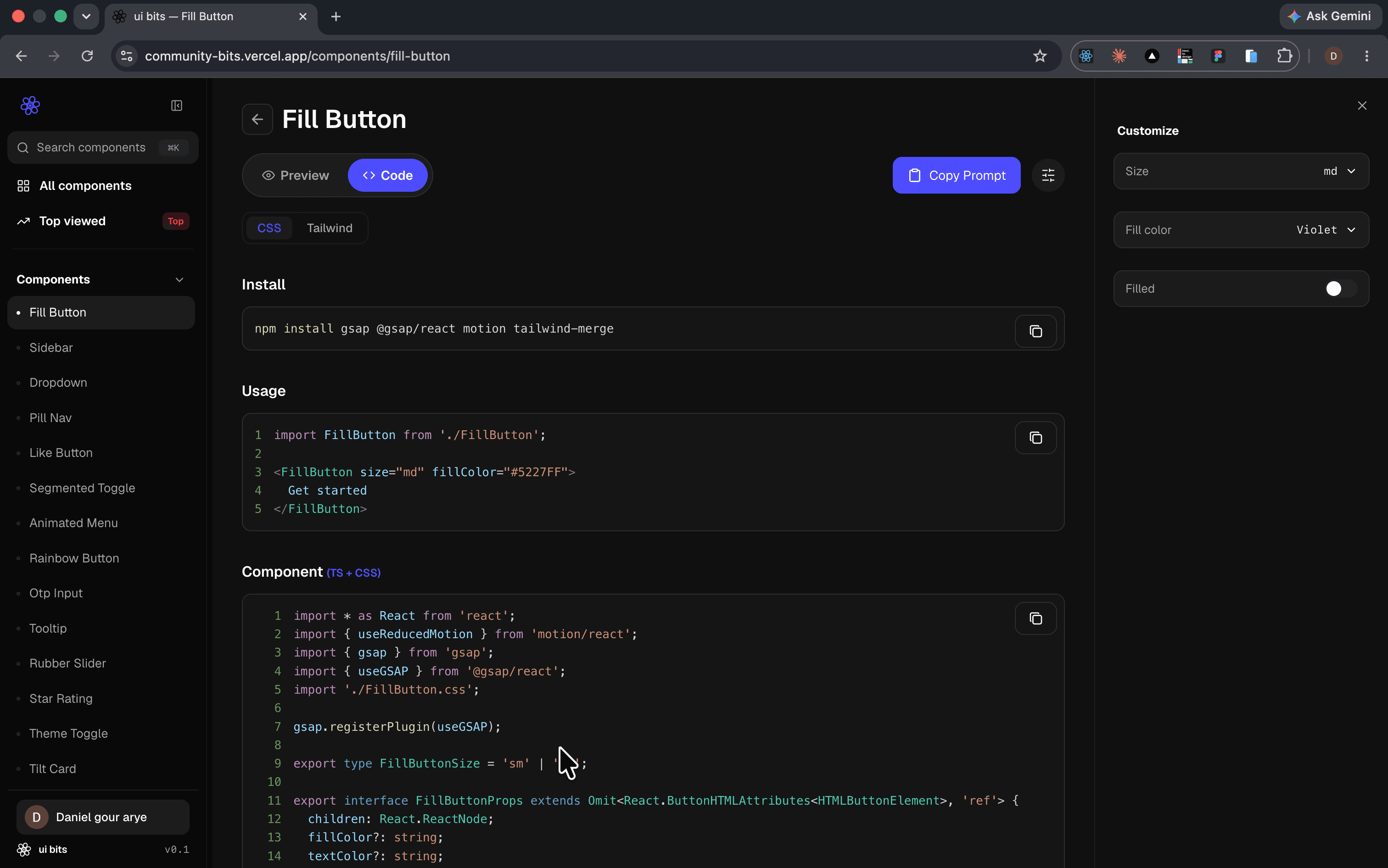Open the Extensions puzzle icon
Screen dimensions: 1388x868
pyautogui.click(x=1284, y=56)
